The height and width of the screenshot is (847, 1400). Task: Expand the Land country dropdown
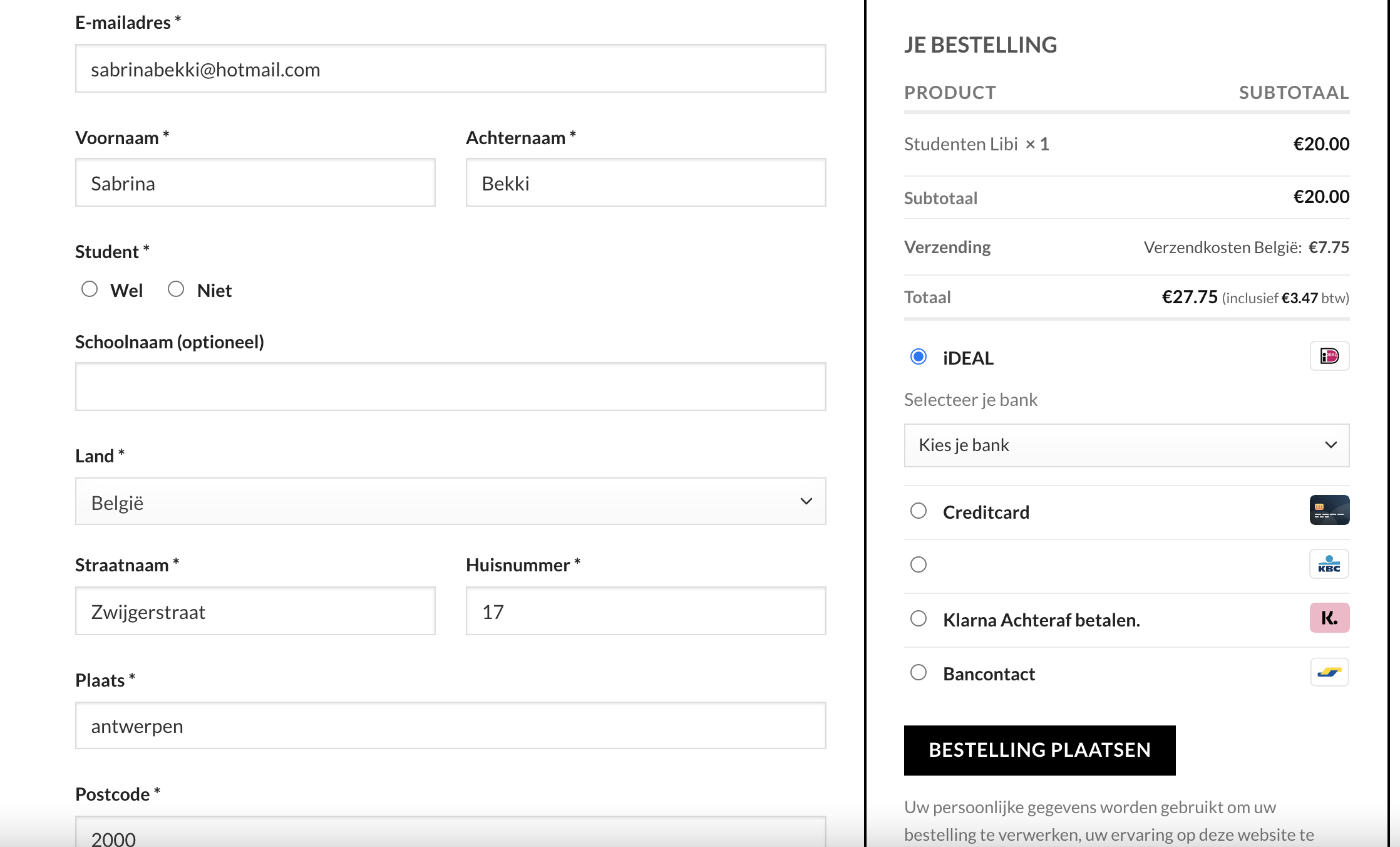[x=450, y=502]
